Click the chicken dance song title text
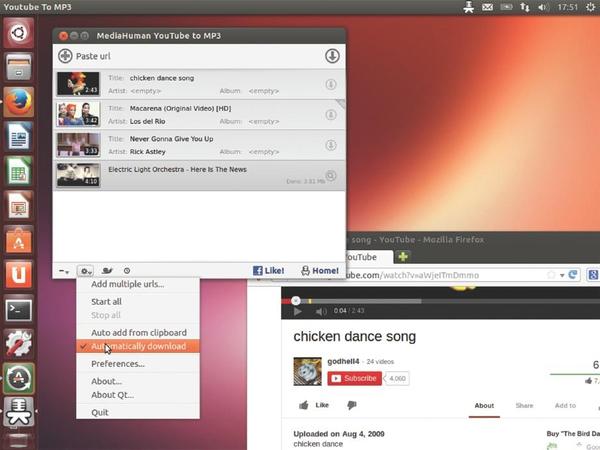Viewport: 600px width, 450px height. click(x=162, y=78)
